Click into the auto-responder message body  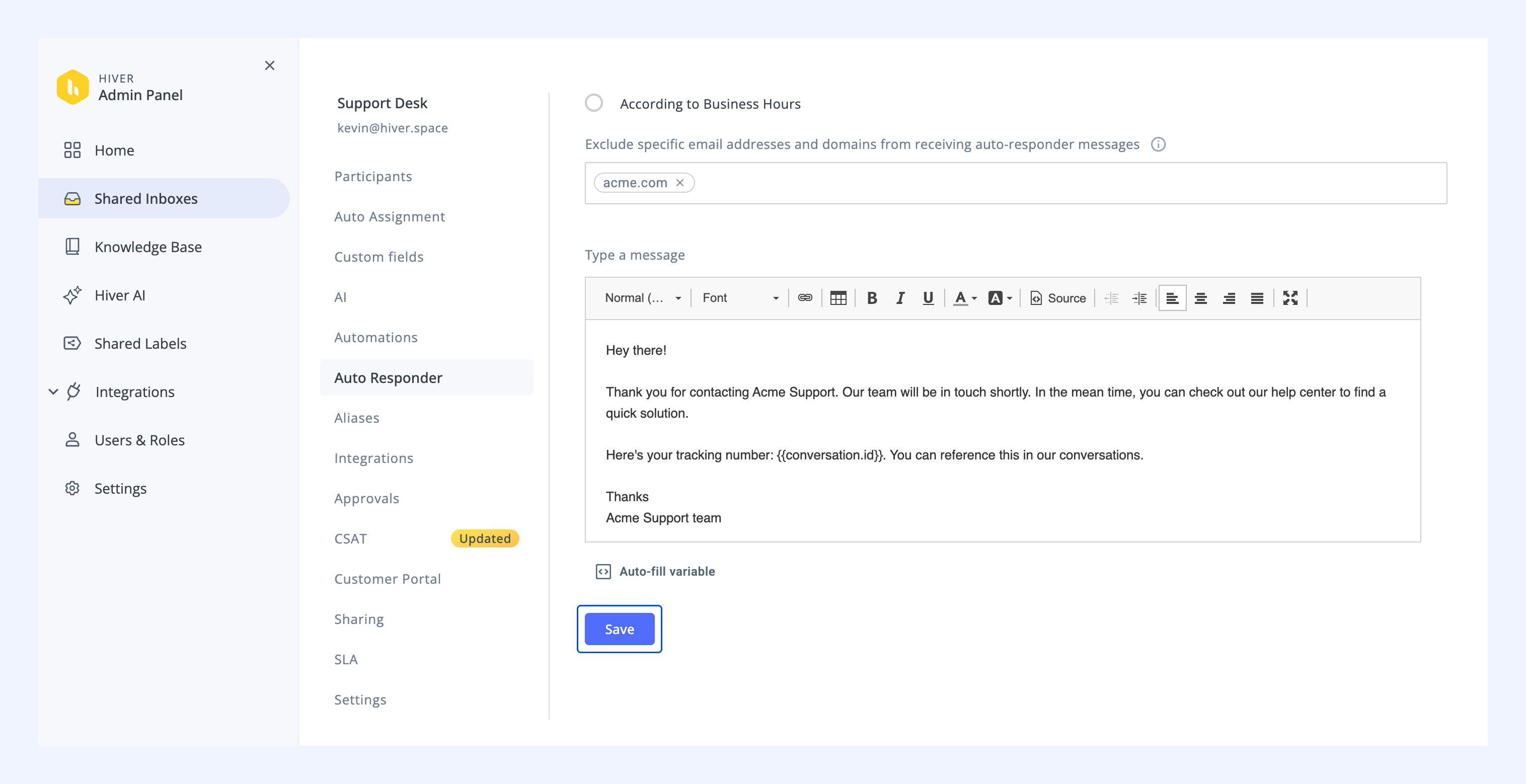[1003, 430]
